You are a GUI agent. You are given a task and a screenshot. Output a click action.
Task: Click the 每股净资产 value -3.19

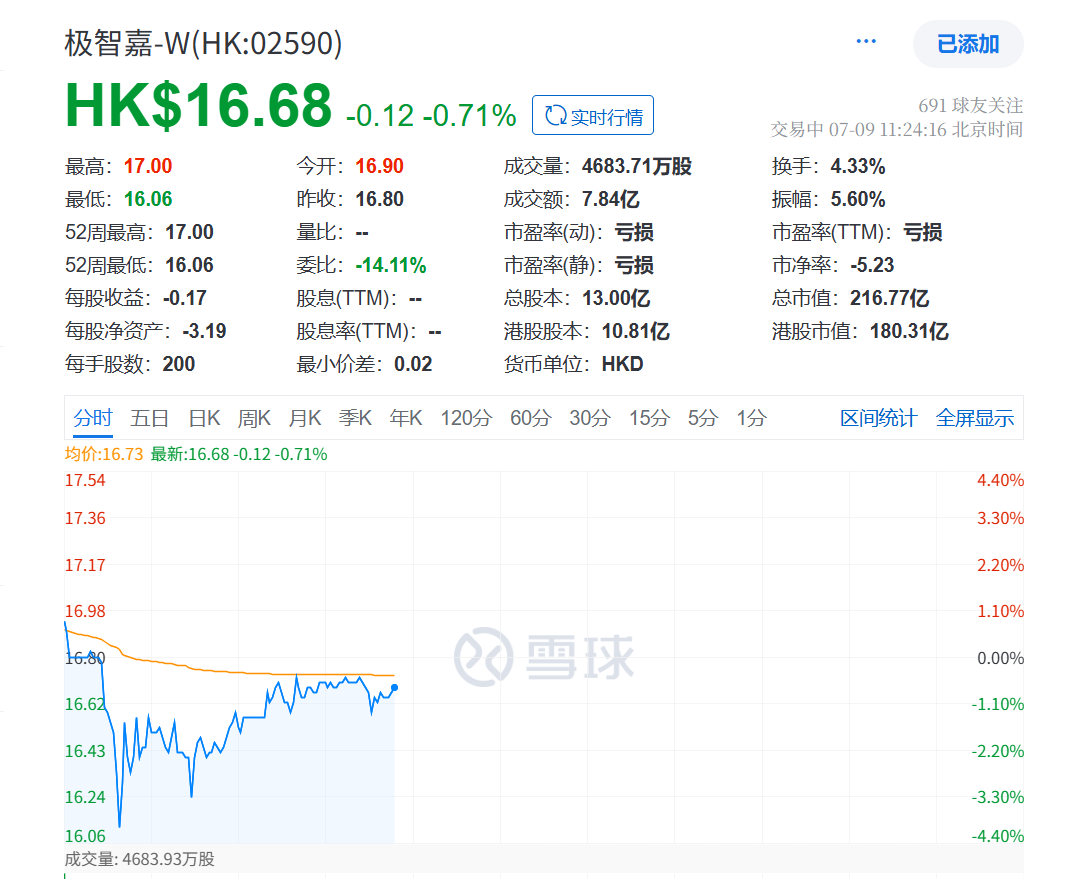click(x=204, y=331)
